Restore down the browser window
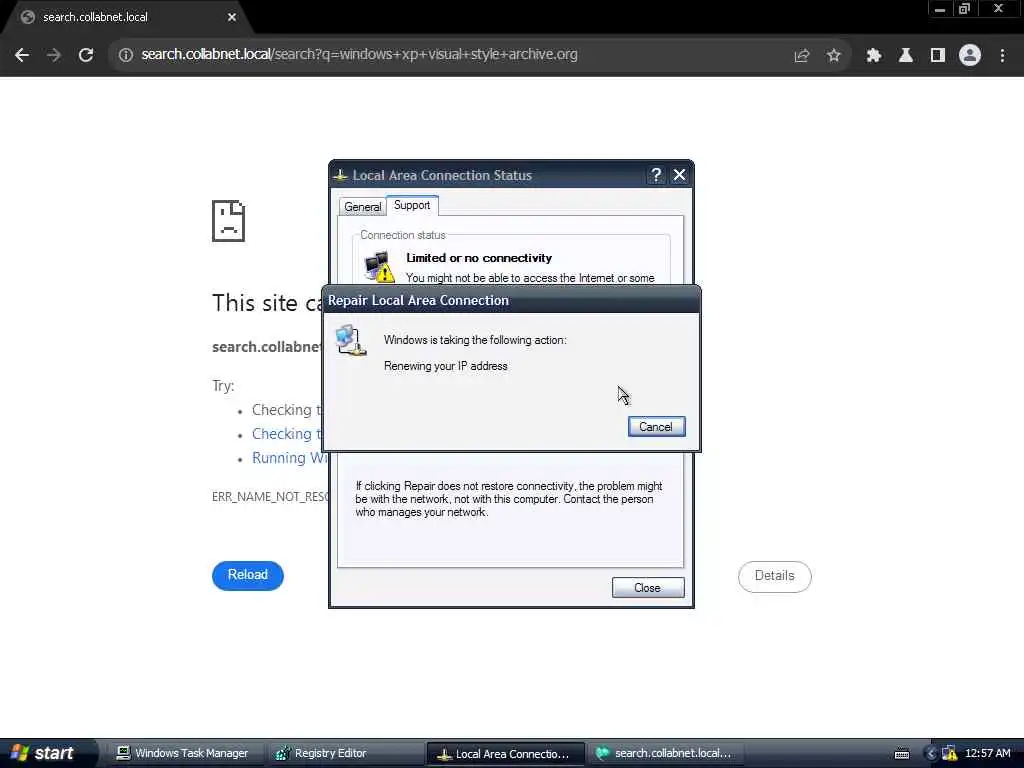 pos(964,9)
